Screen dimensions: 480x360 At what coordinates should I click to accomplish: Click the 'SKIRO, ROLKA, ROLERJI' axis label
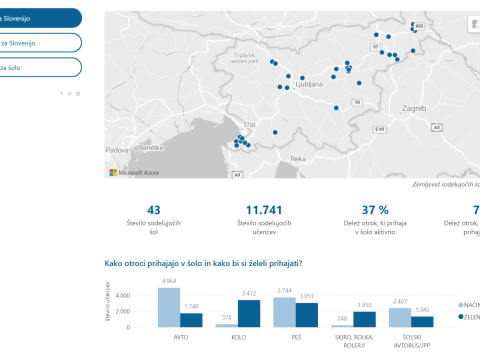[354, 341]
